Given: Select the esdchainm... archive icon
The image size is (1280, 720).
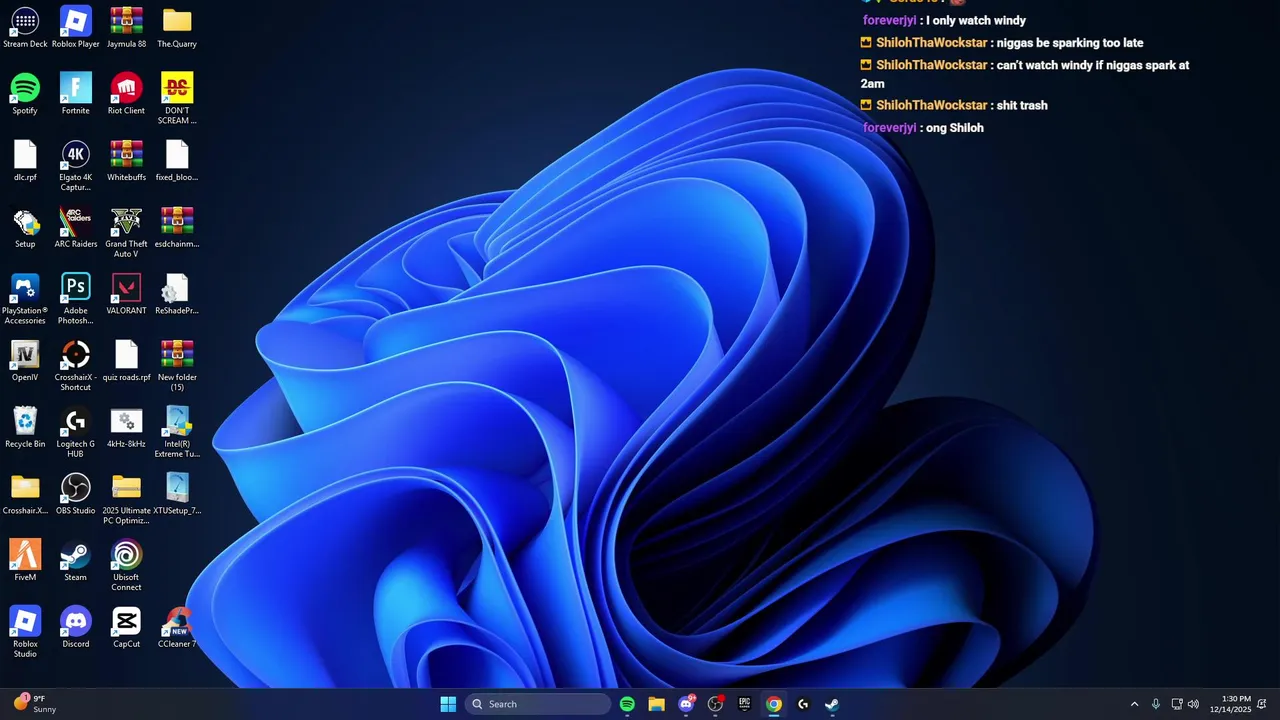Looking at the screenshot, I should (177, 228).
